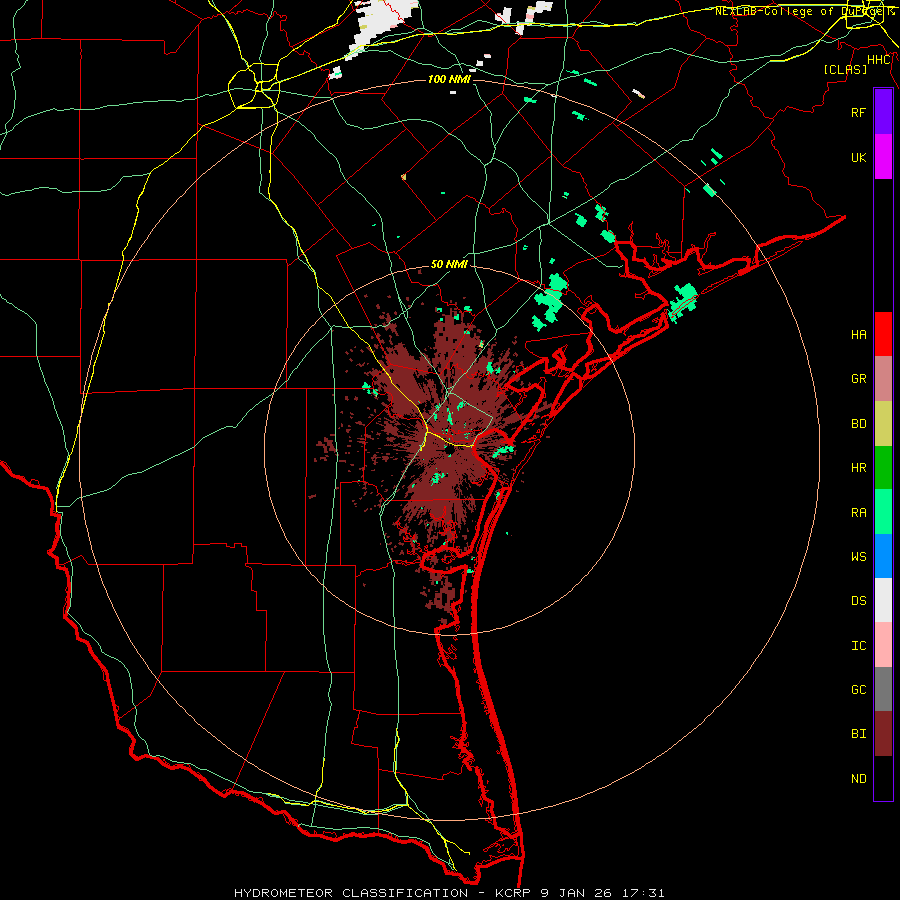The height and width of the screenshot is (900, 900).
Task: Click the UK legend label
Action: pyautogui.click(x=858, y=157)
